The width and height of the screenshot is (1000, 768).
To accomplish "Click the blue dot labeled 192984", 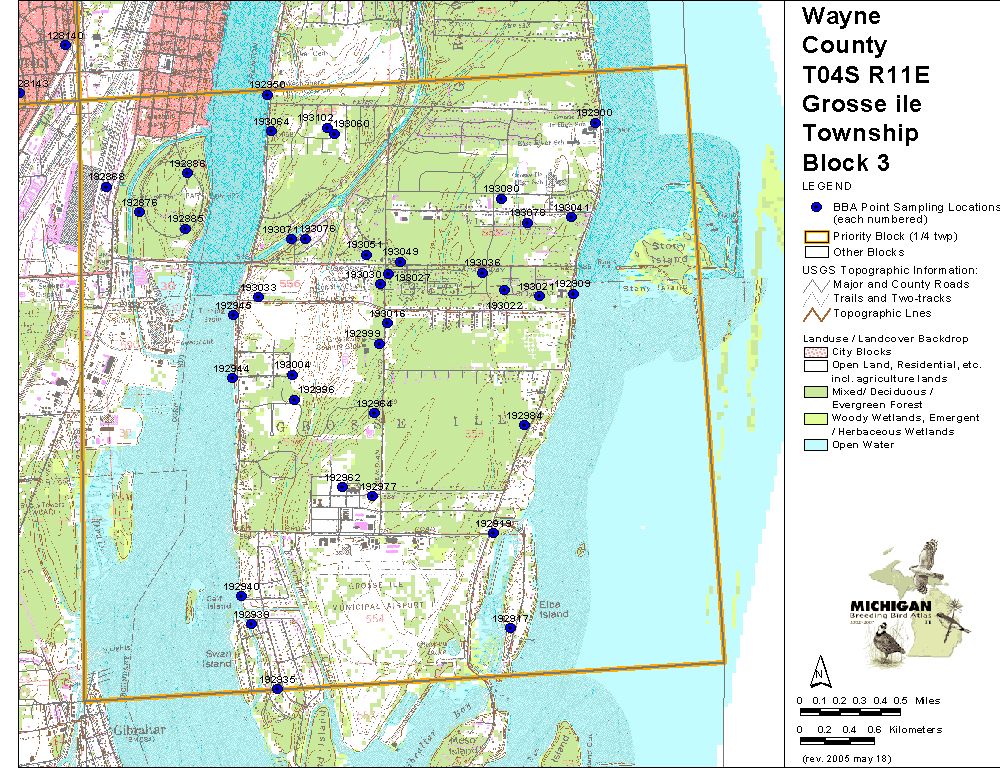I will 524,425.
